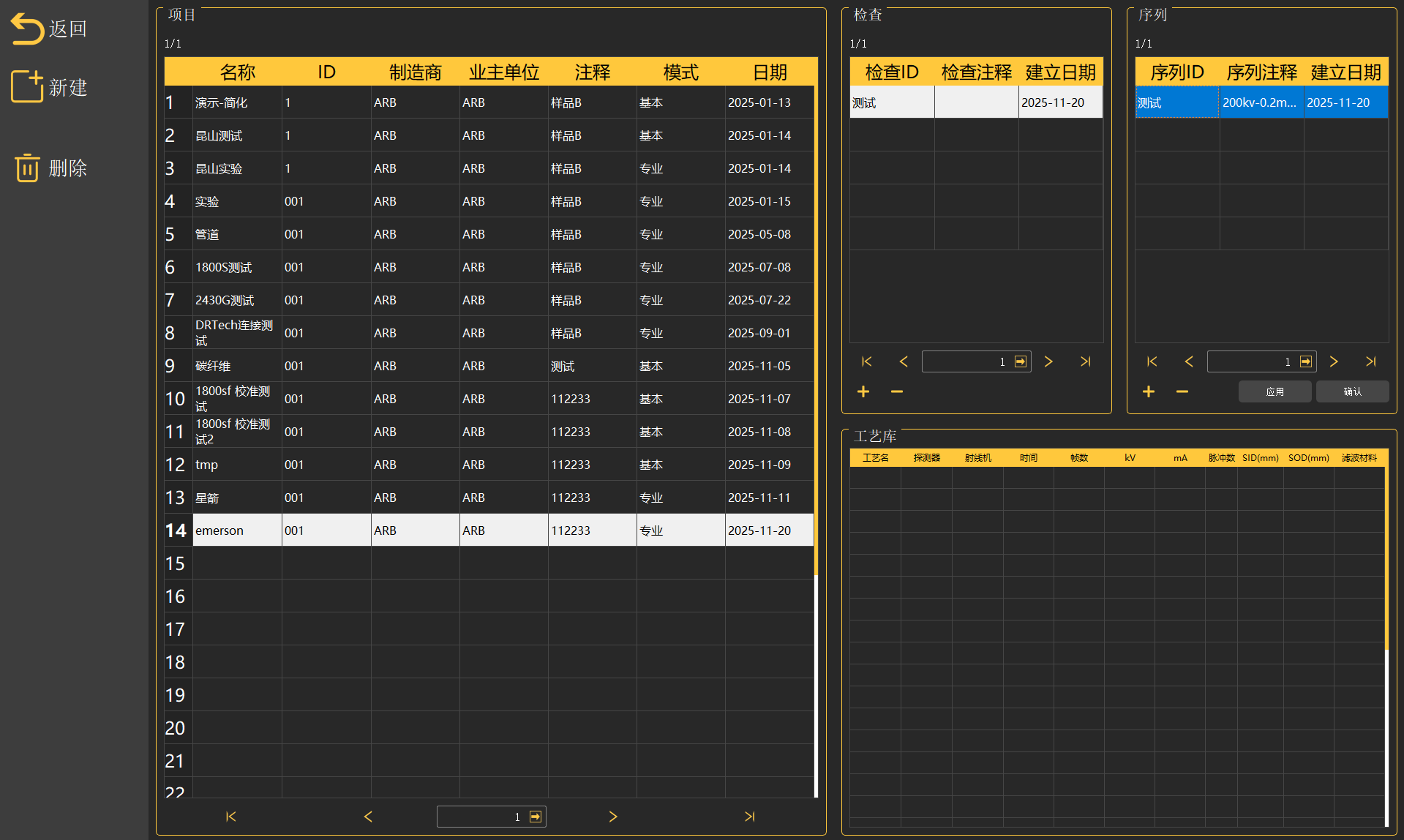This screenshot has width=1404, height=840.
Task: Add a new sequence in 序列 panel
Action: pyautogui.click(x=1149, y=392)
